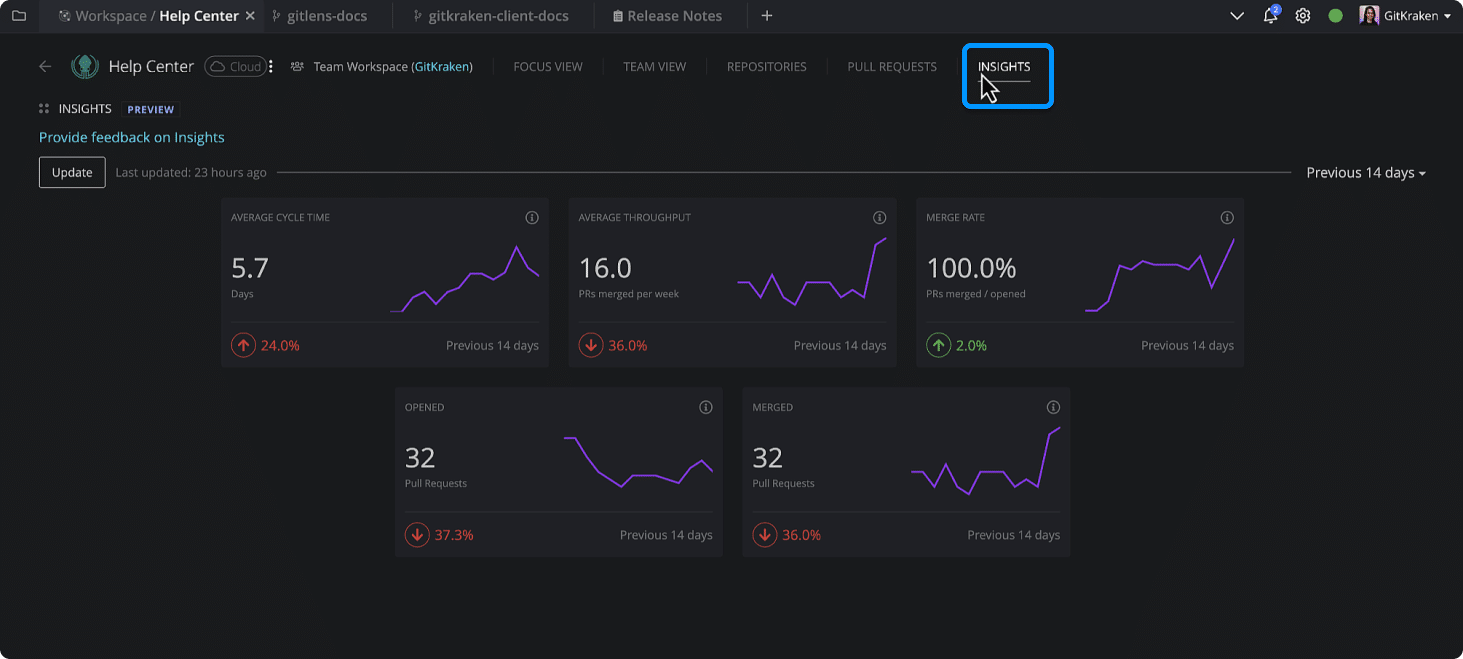Open the three-dot menu beside the Cloud badge

point(270,65)
